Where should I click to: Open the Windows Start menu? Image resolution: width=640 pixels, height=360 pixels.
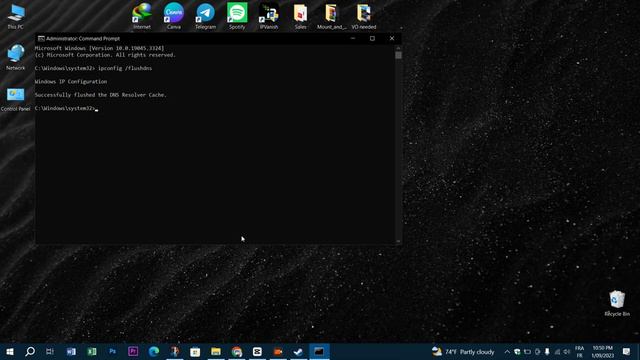point(10,351)
